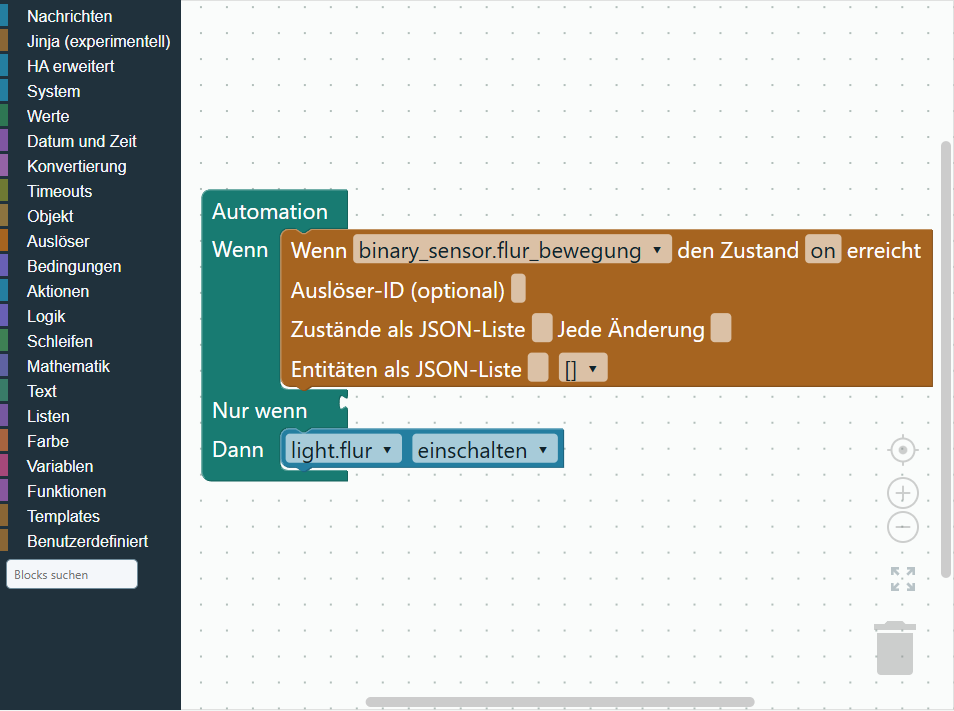Zoom out with the minus icon
The height and width of the screenshot is (711, 954).
pos(903,527)
